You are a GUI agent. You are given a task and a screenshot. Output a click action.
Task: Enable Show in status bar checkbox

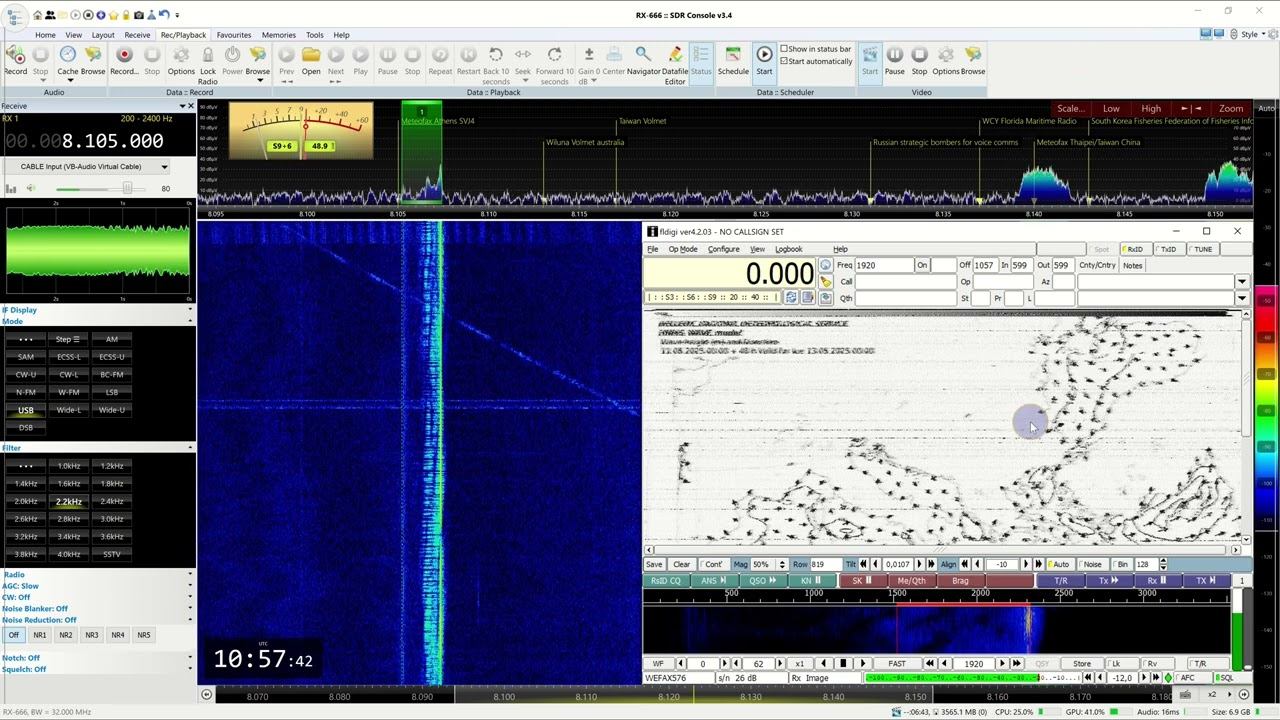click(x=784, y=49)
